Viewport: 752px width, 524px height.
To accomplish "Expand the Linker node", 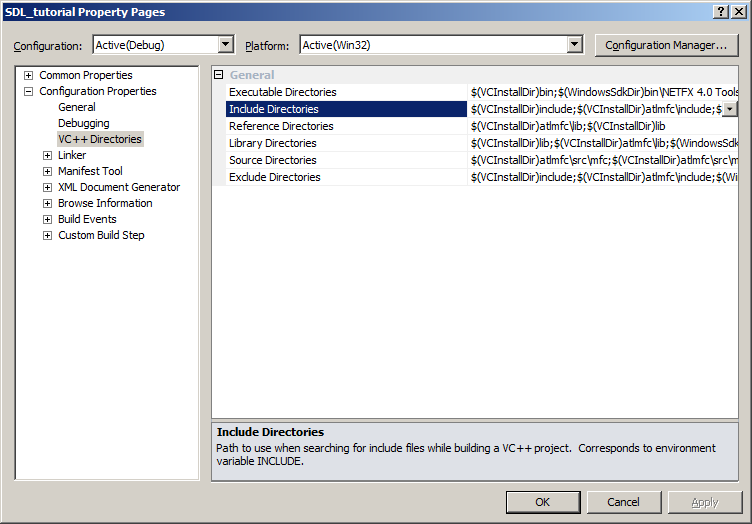I will tap(47, 155).
